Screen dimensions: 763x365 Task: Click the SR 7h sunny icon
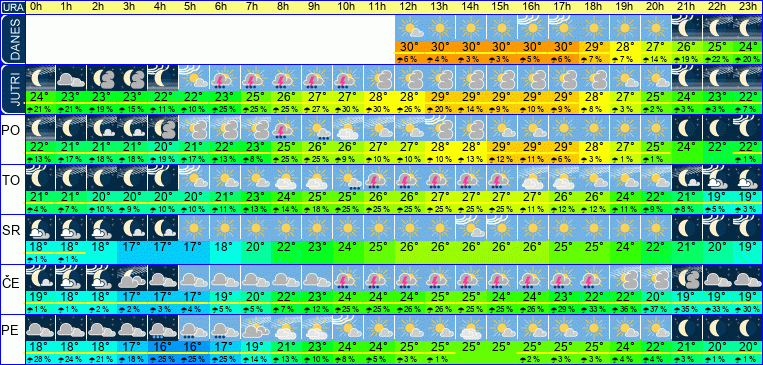point(256,228)
